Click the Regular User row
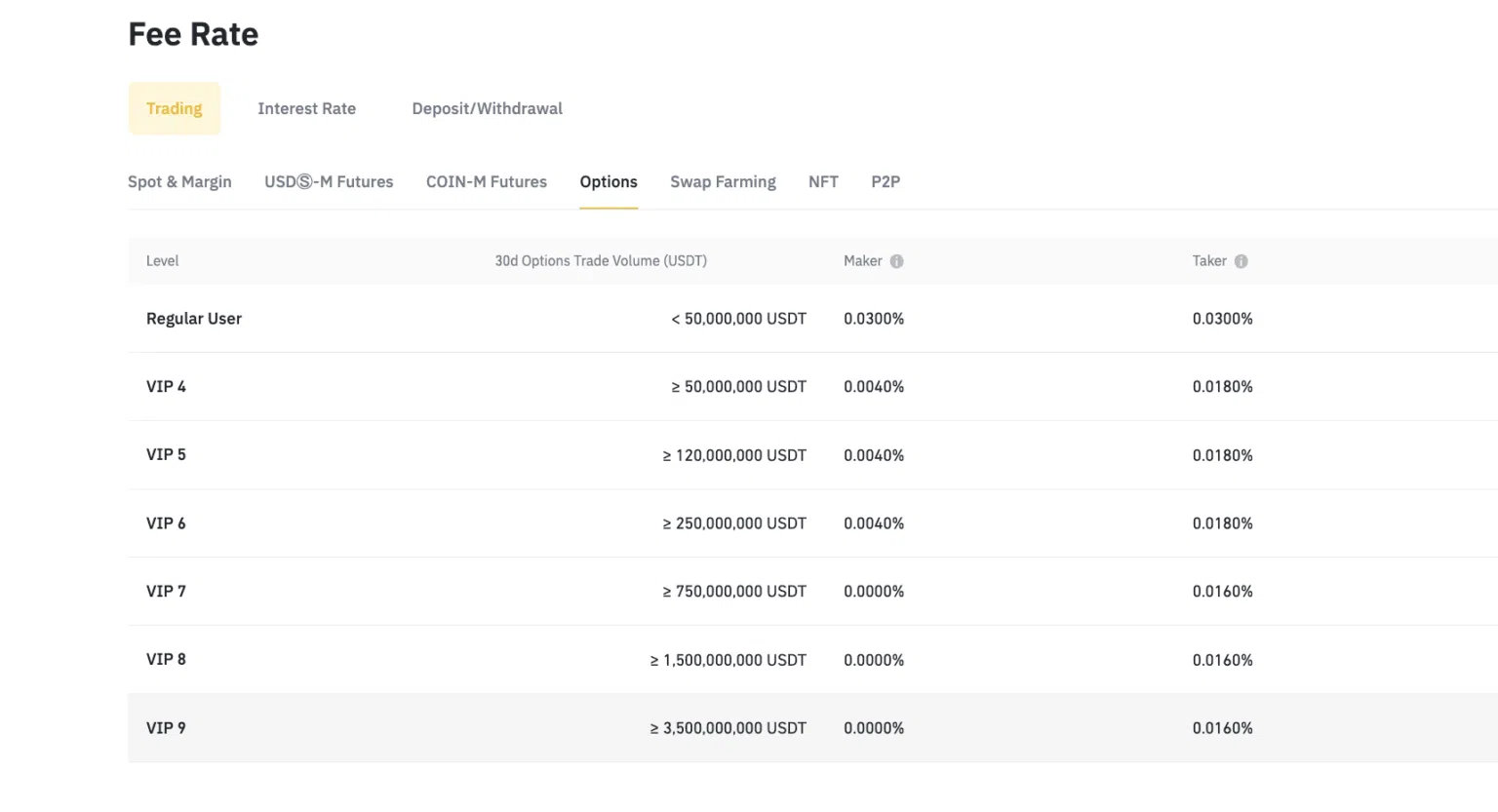 click(194, 319)
